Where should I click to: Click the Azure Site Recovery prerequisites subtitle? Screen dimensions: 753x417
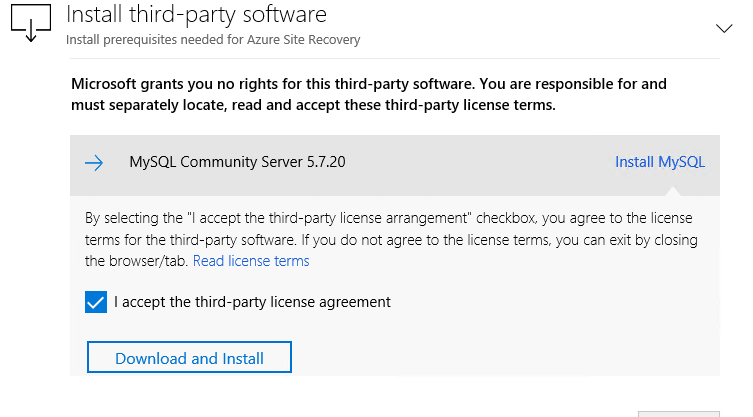[x=213, y=39]
